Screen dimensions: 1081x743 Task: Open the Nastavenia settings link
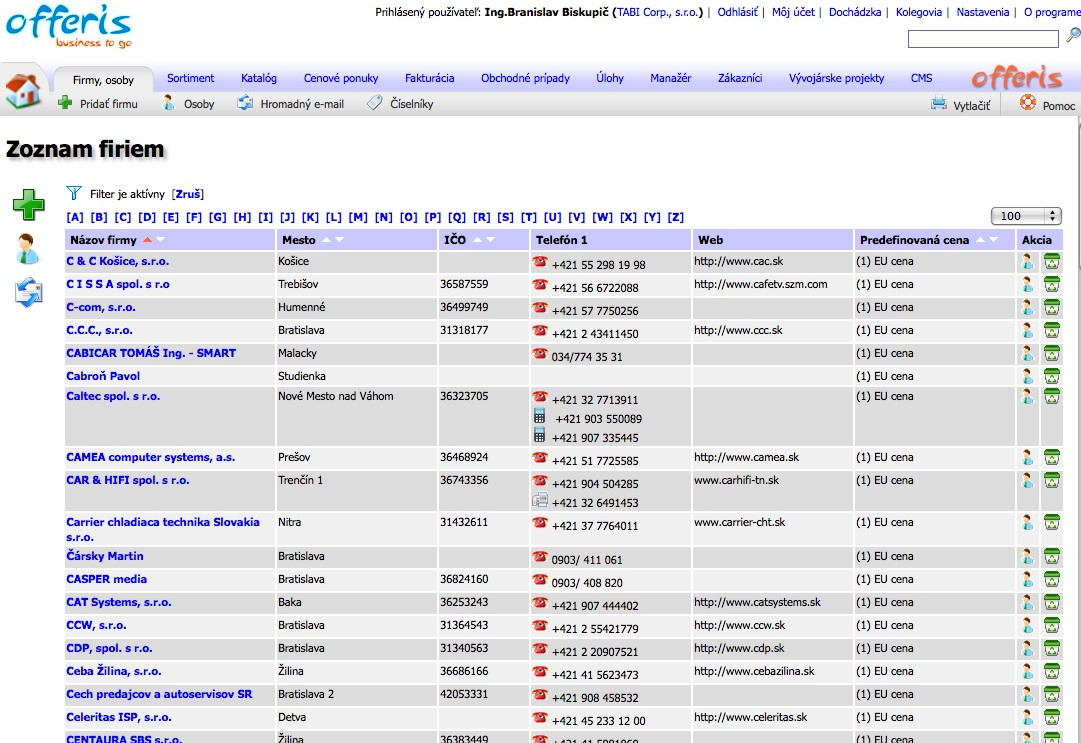tap(982, 12)
